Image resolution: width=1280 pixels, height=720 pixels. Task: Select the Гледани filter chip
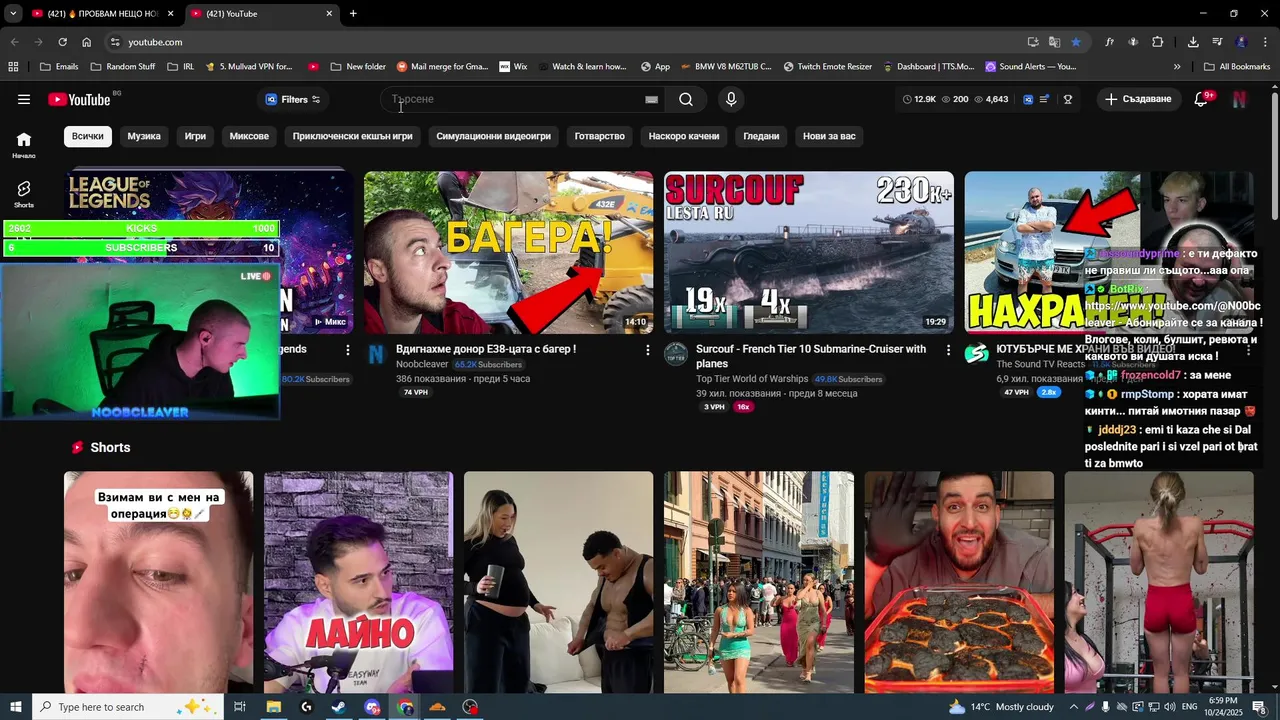click(761, 136)
